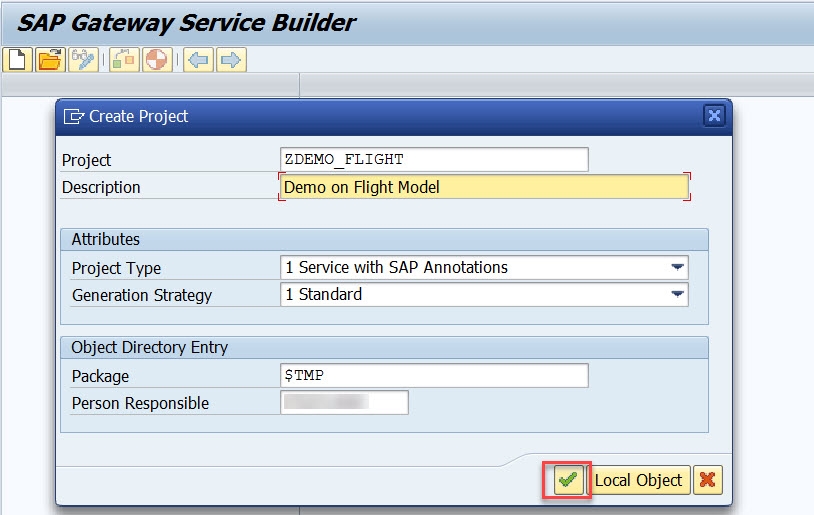This screenshot has width=814, height=515.
Task: Click the Package field containing $TMP
Action: (434, 375)
